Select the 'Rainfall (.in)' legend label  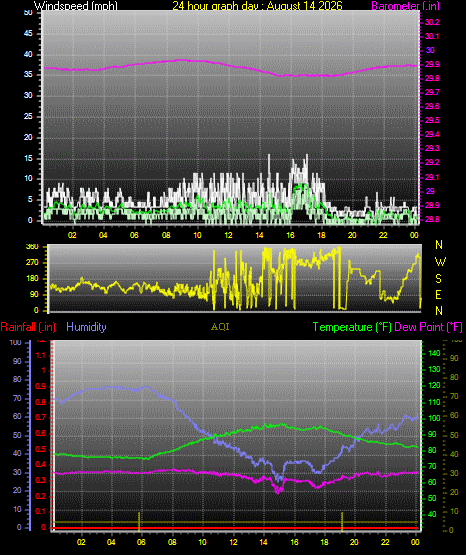pos(28,327)
